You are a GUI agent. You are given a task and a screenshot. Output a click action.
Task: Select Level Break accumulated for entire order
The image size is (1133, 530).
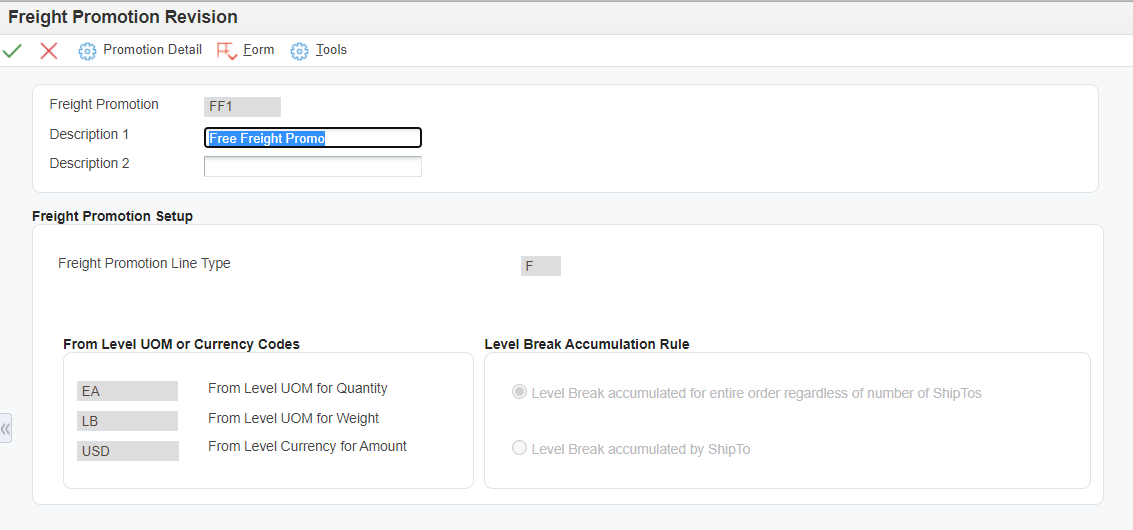pos(519,393)
